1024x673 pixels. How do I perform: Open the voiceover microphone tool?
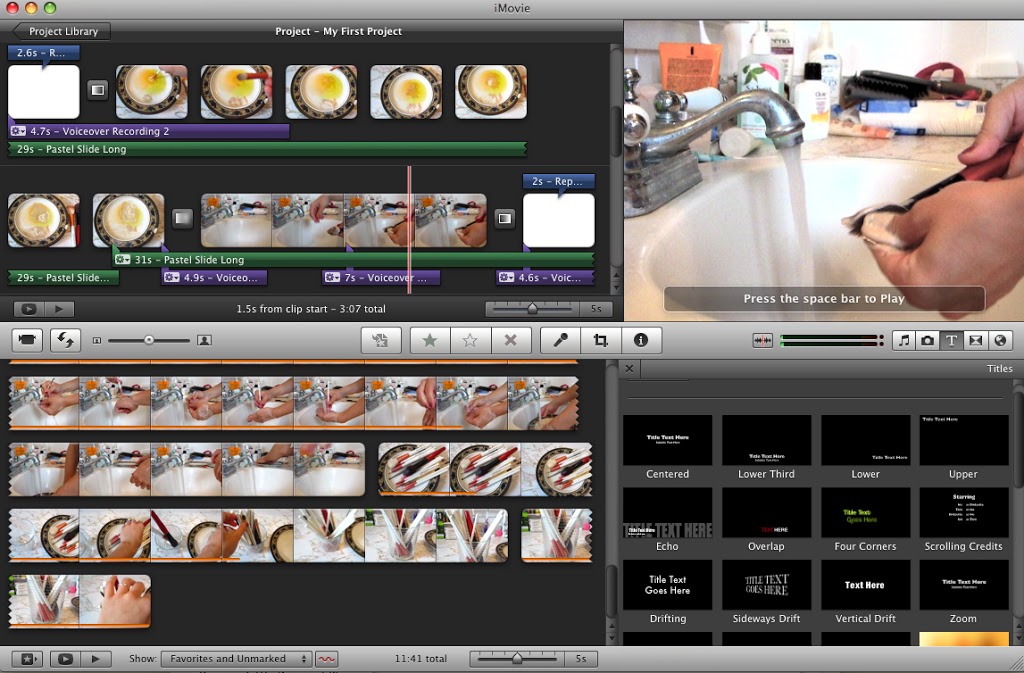tap(560, 340)
